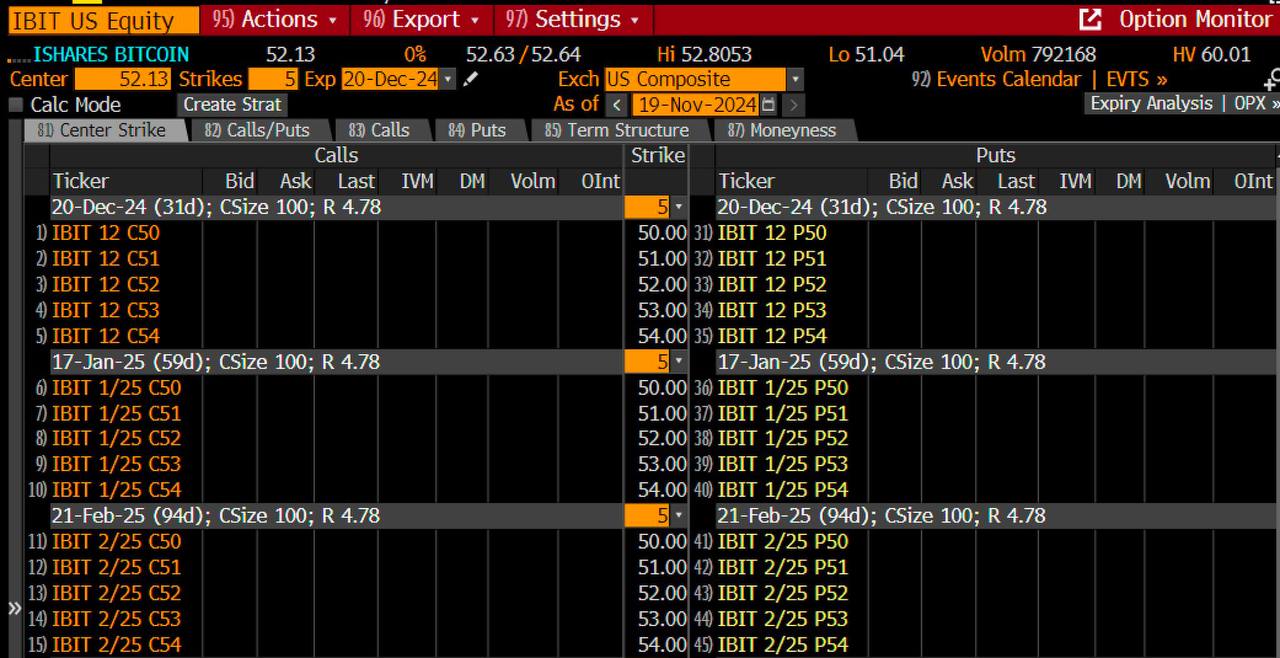
Task: Select call IBIT 12 C52
Action: [106, 285]
